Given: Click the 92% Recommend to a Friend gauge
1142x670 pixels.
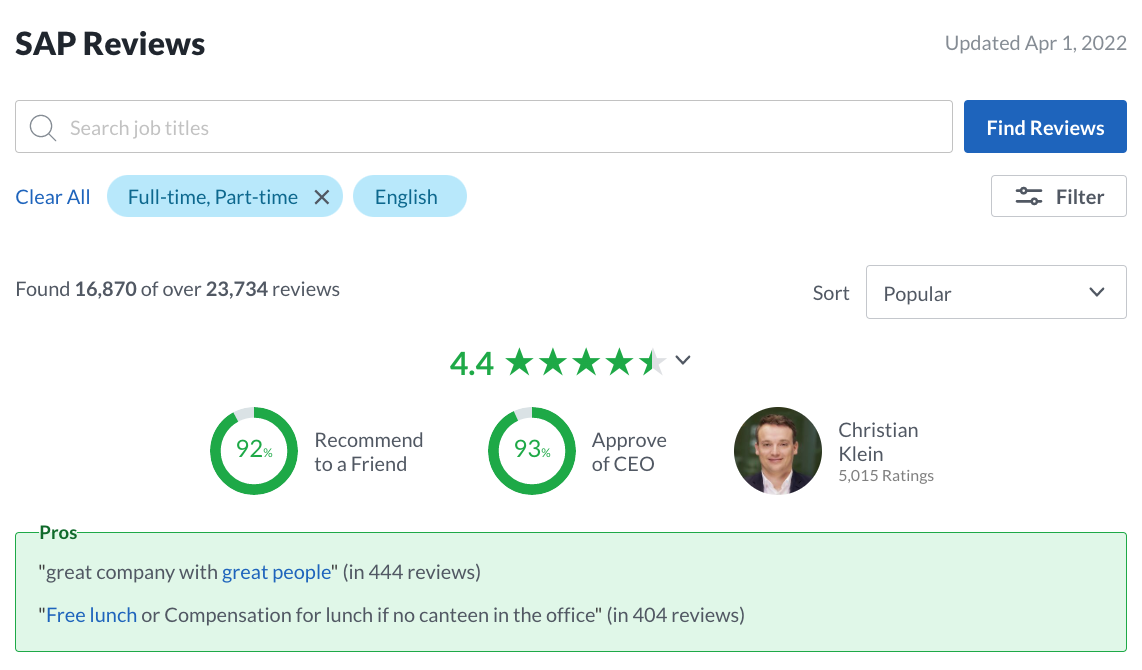Looking at the screenshot, I should pos(253,451).
